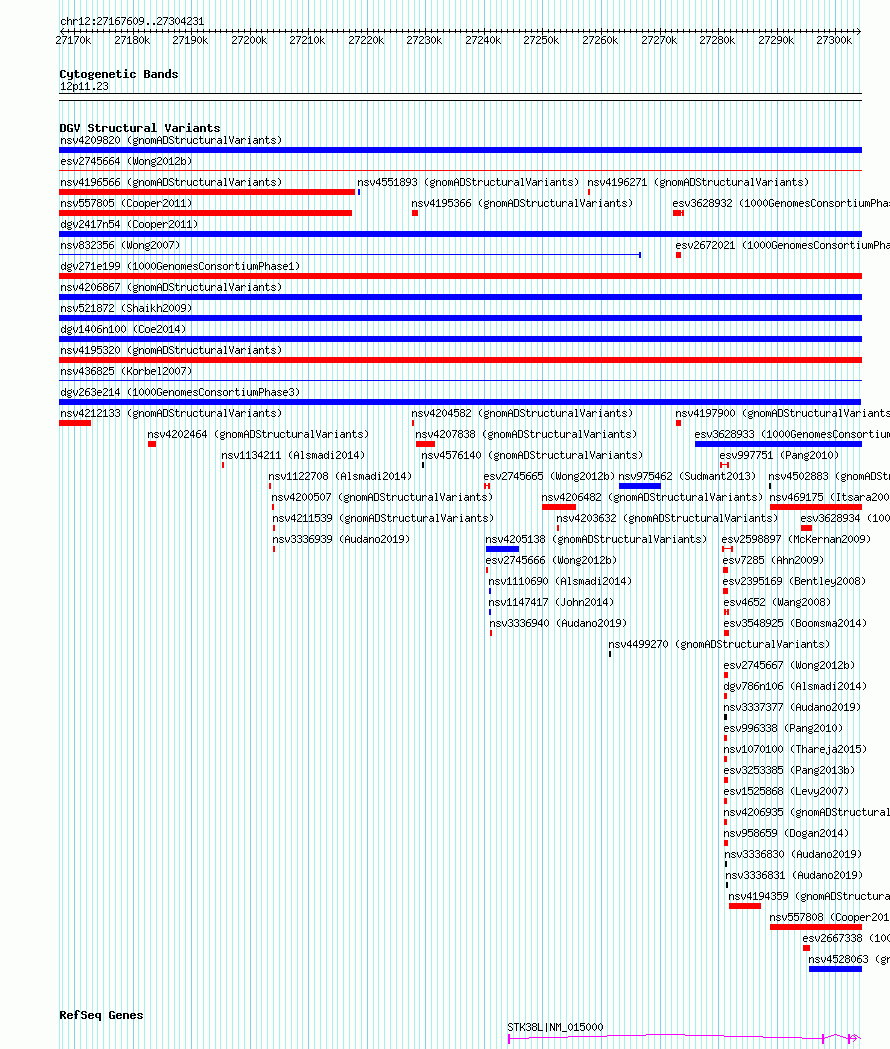Select nsv436825 (Korbel2007) label
The image size is (890, 1049).
[x=126, y=371]
